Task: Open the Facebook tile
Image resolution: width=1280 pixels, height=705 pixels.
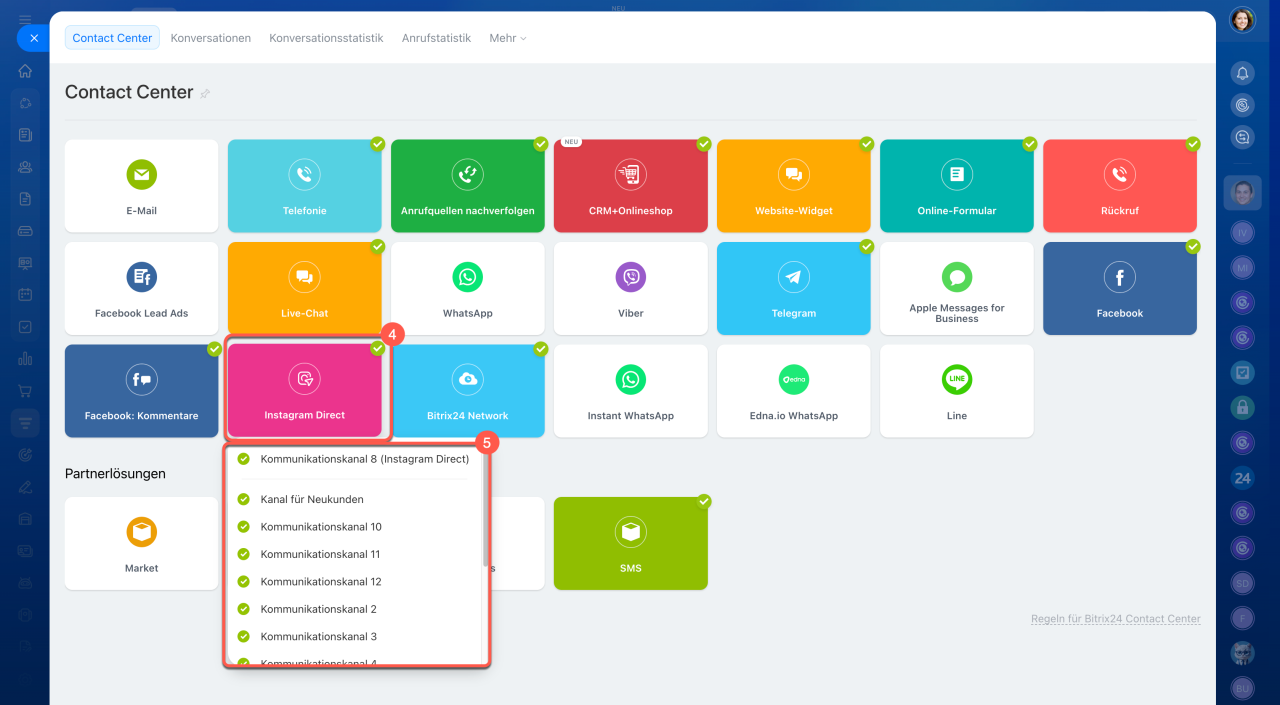Action: tap(1120, 288)
